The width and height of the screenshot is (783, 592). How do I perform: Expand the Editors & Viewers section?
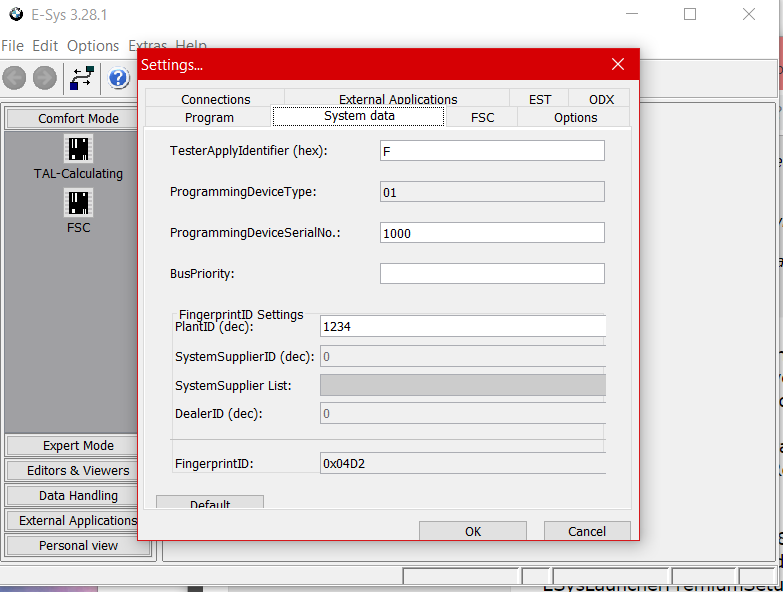click(78, 471)
